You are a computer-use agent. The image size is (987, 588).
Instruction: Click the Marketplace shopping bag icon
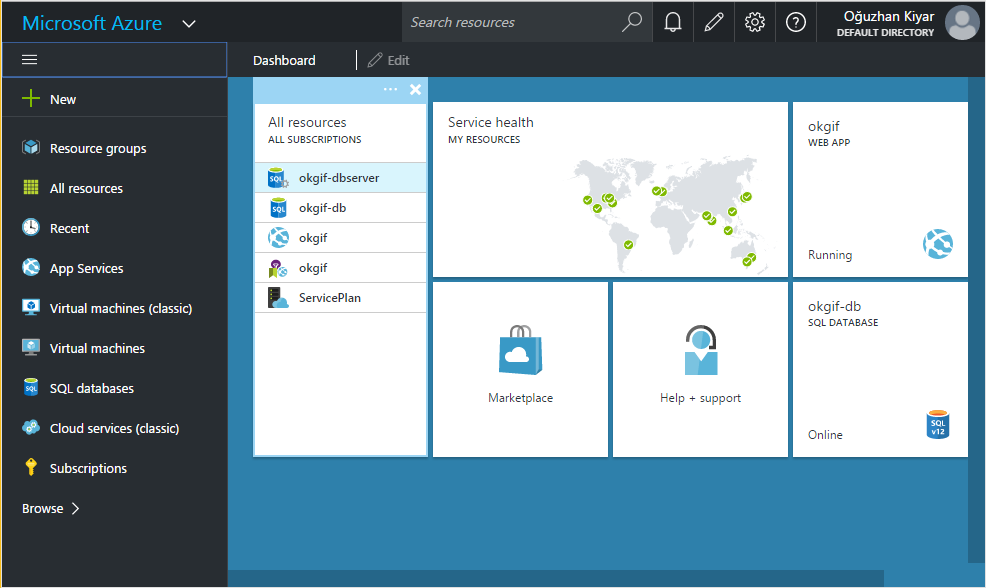pos(521,350)
